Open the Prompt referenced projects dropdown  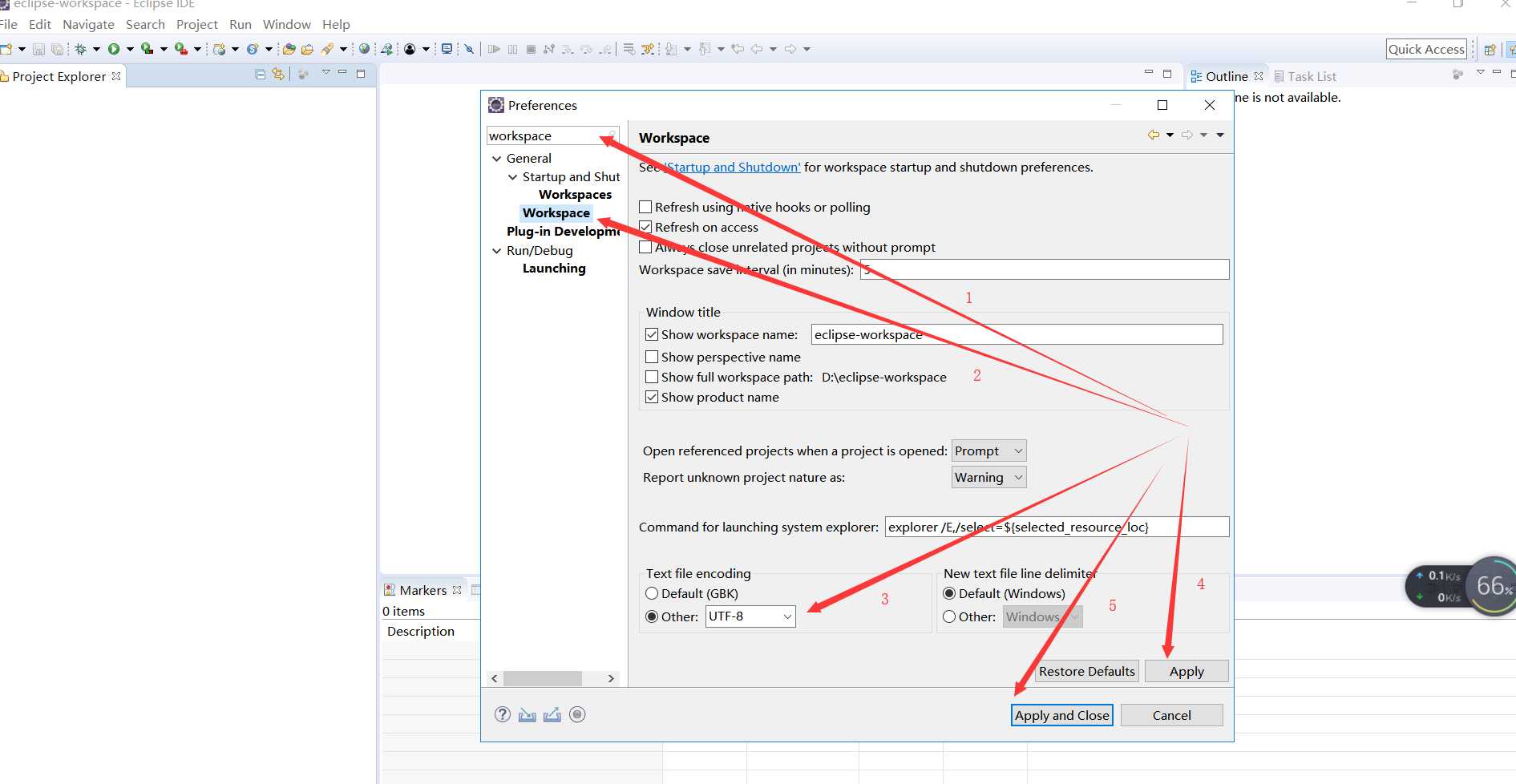[x=989, y=451]
